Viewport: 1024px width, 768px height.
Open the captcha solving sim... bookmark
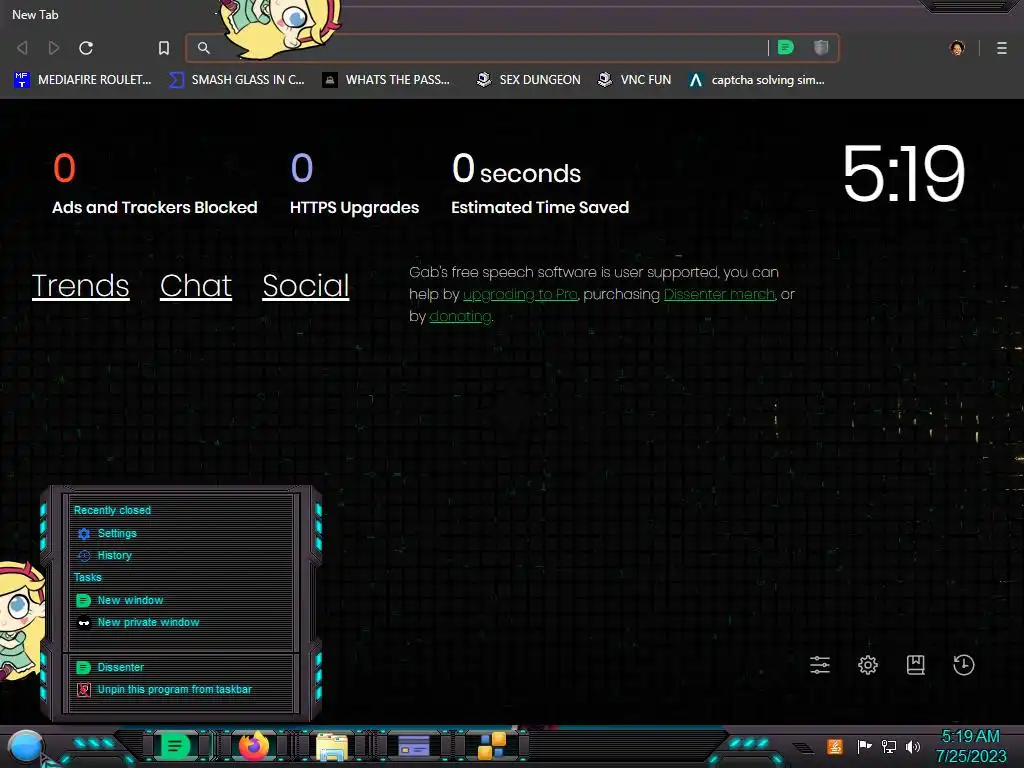point(757,80)
